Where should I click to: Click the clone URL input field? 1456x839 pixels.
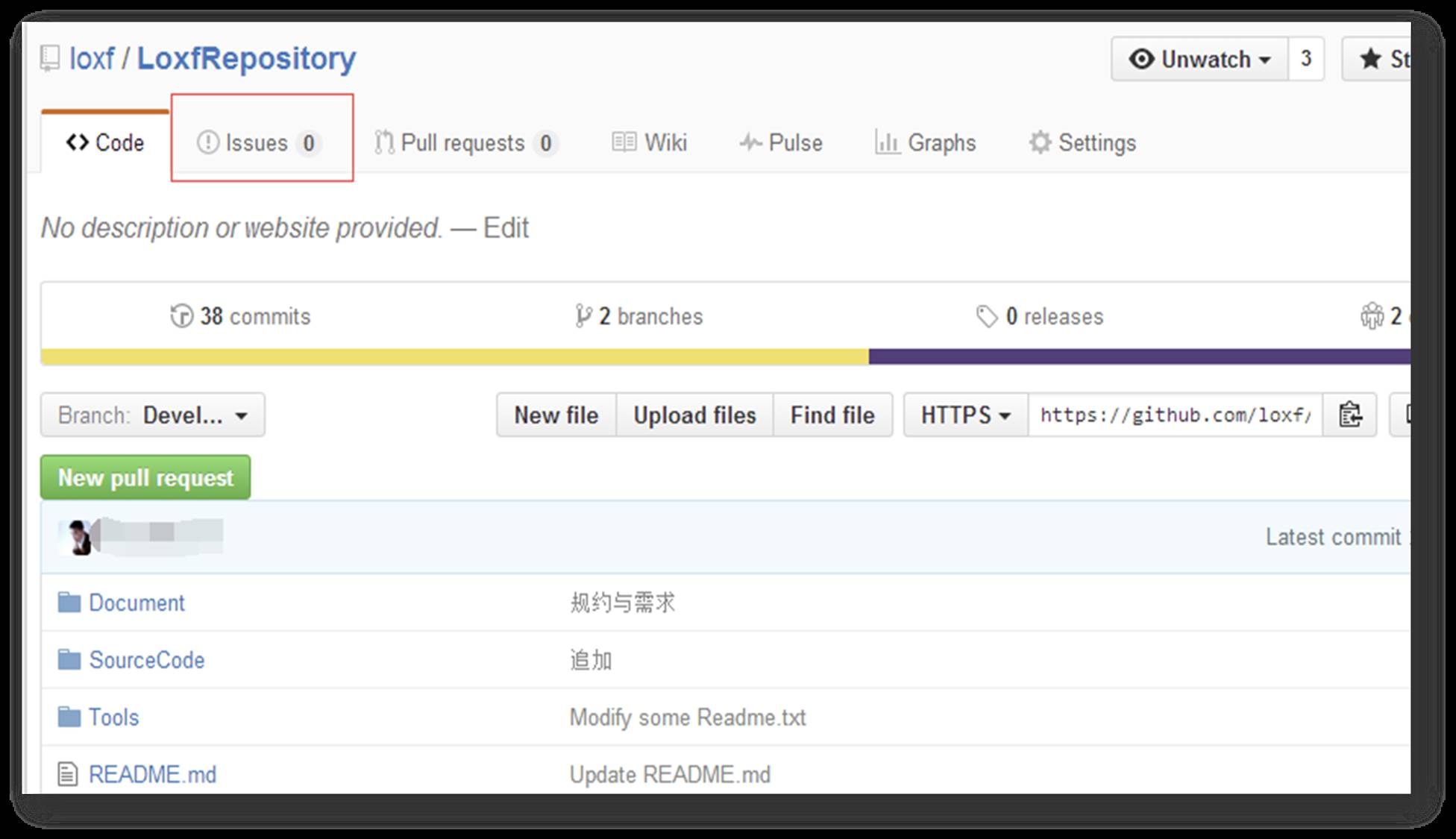pyautogui.click(x=1176, y=415)
